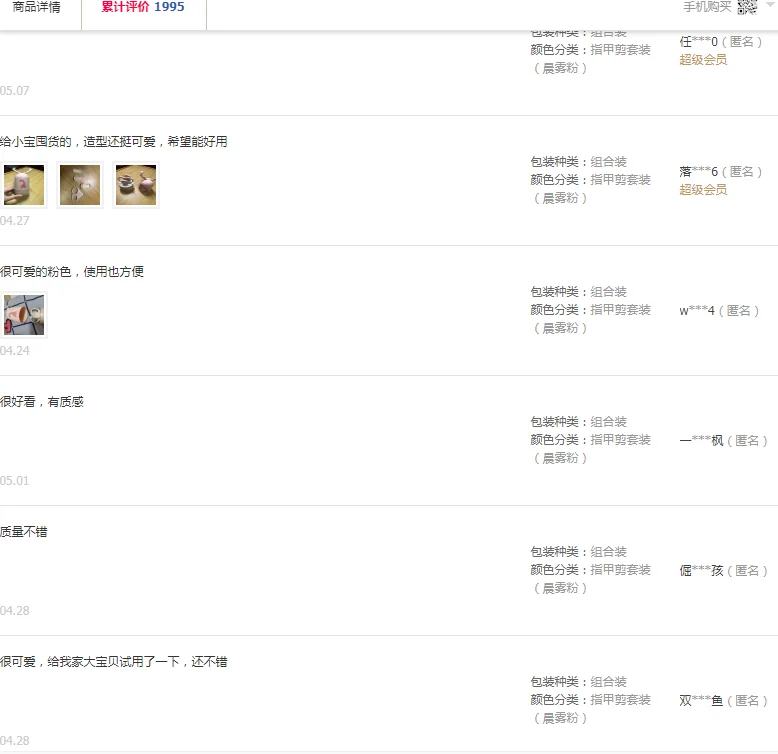
Task: Expand the 手机购买 dropdown arrow
Action: pos(770,4)
